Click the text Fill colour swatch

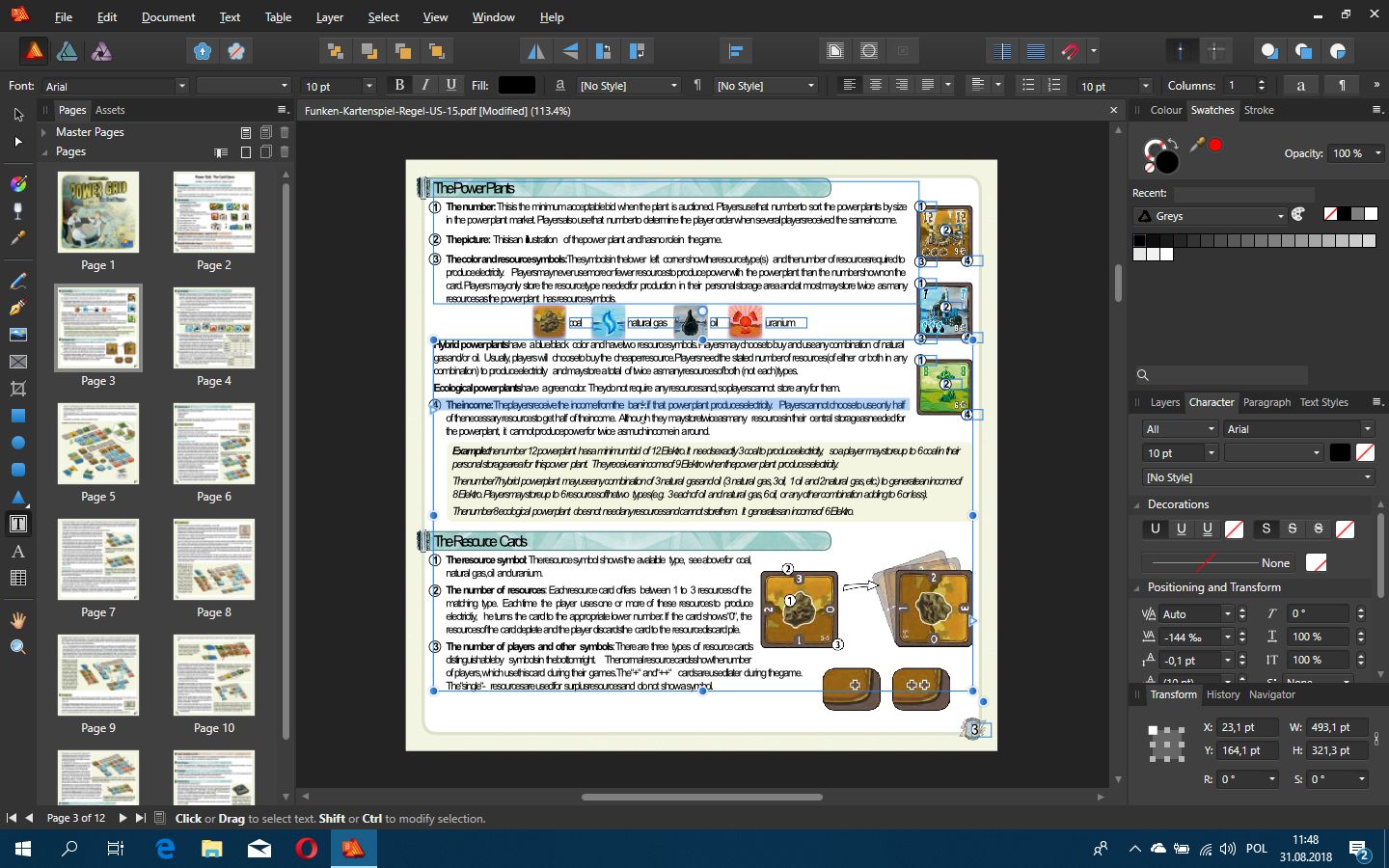[516, 86]
